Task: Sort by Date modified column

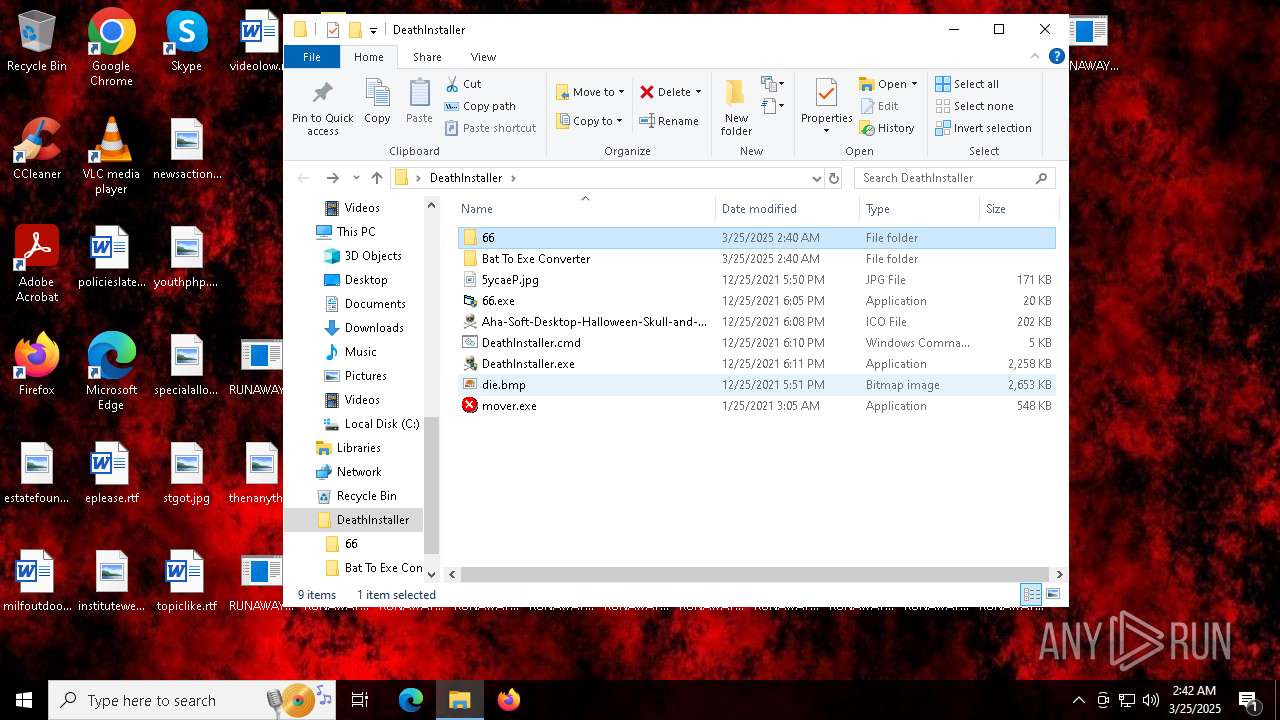Action: tap(787, 209)
